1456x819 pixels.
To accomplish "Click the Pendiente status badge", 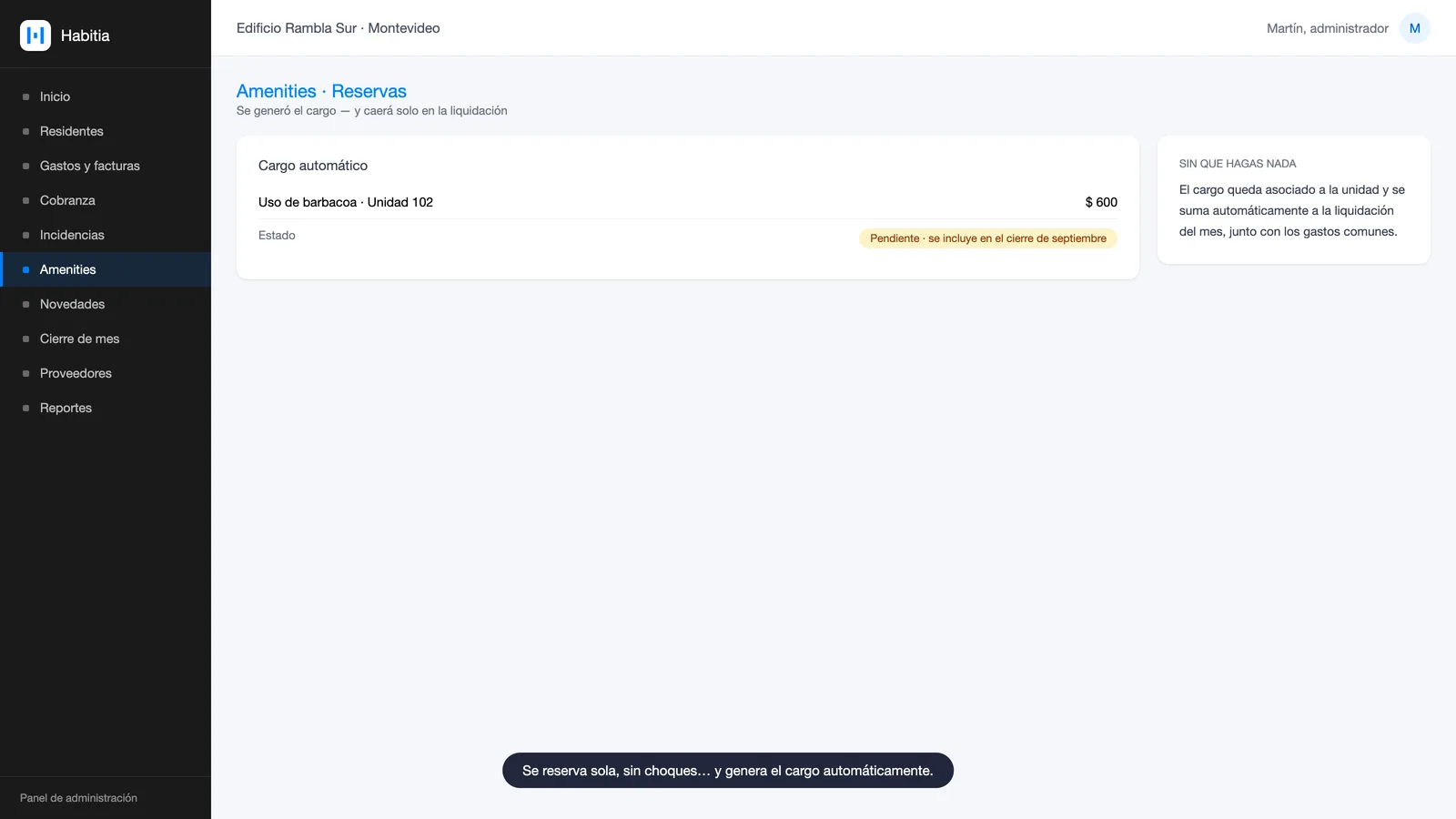I will (988, 238).
